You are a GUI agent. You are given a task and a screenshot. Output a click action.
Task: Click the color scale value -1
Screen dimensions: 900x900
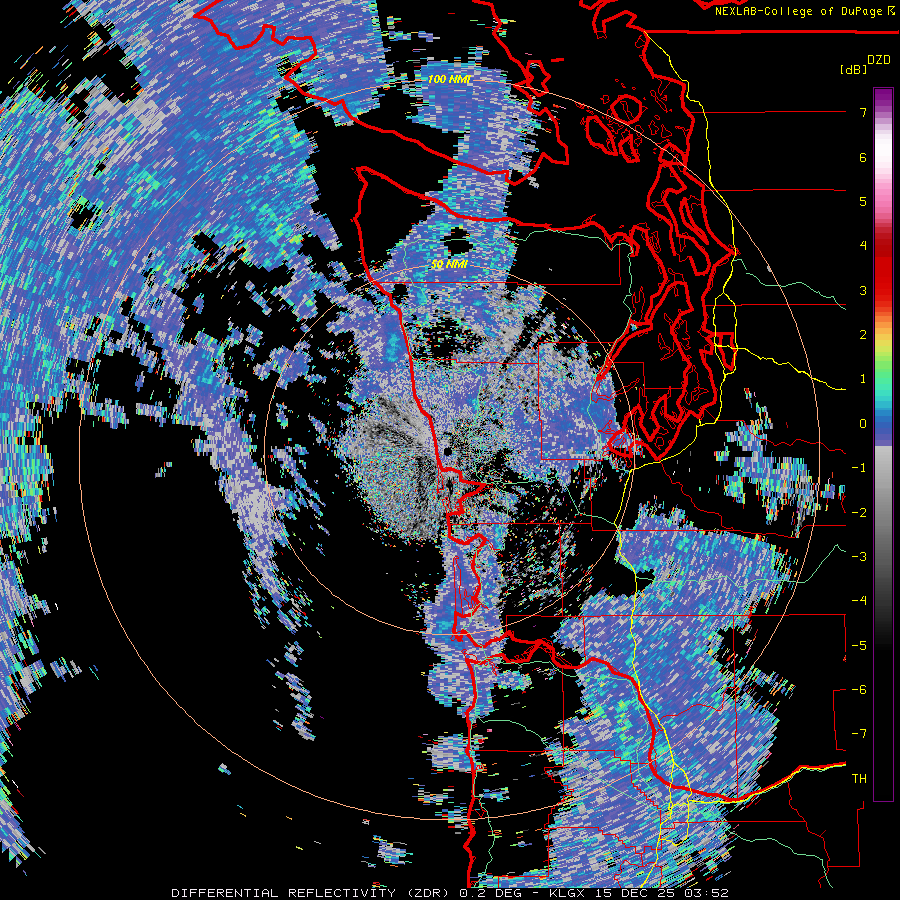[x=859, y=468]
